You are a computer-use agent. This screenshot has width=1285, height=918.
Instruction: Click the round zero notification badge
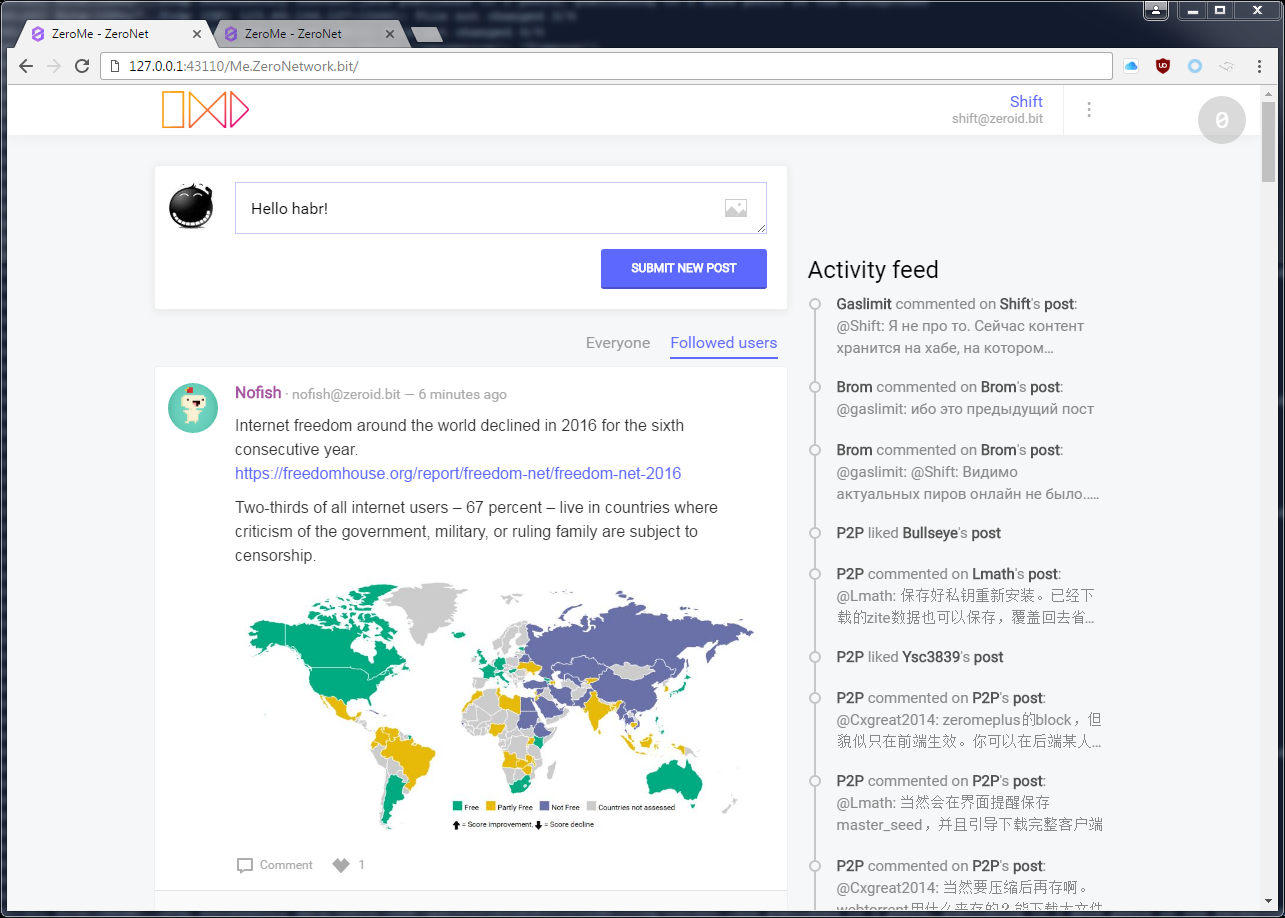(x=1221, y=120)
